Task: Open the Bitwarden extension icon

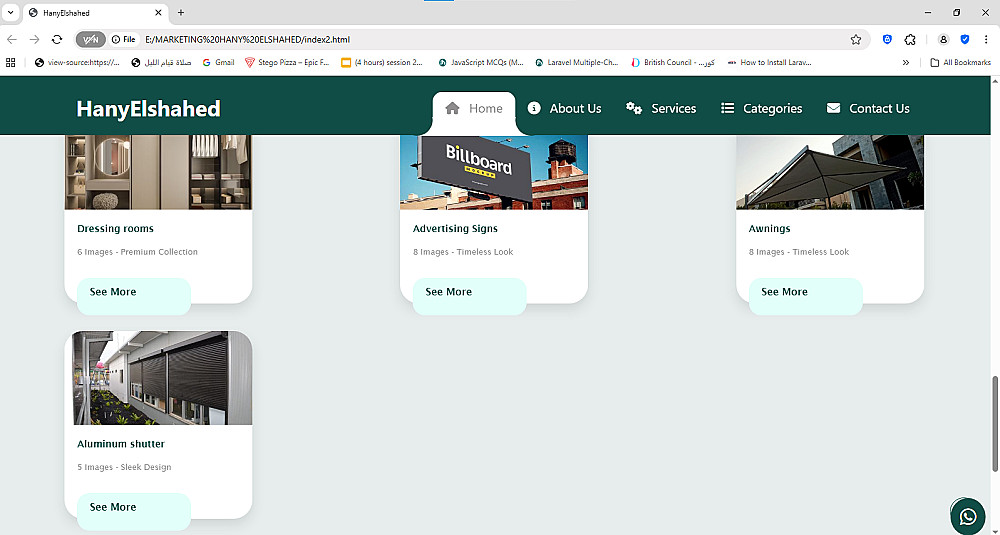Action: tap(887, 40)
